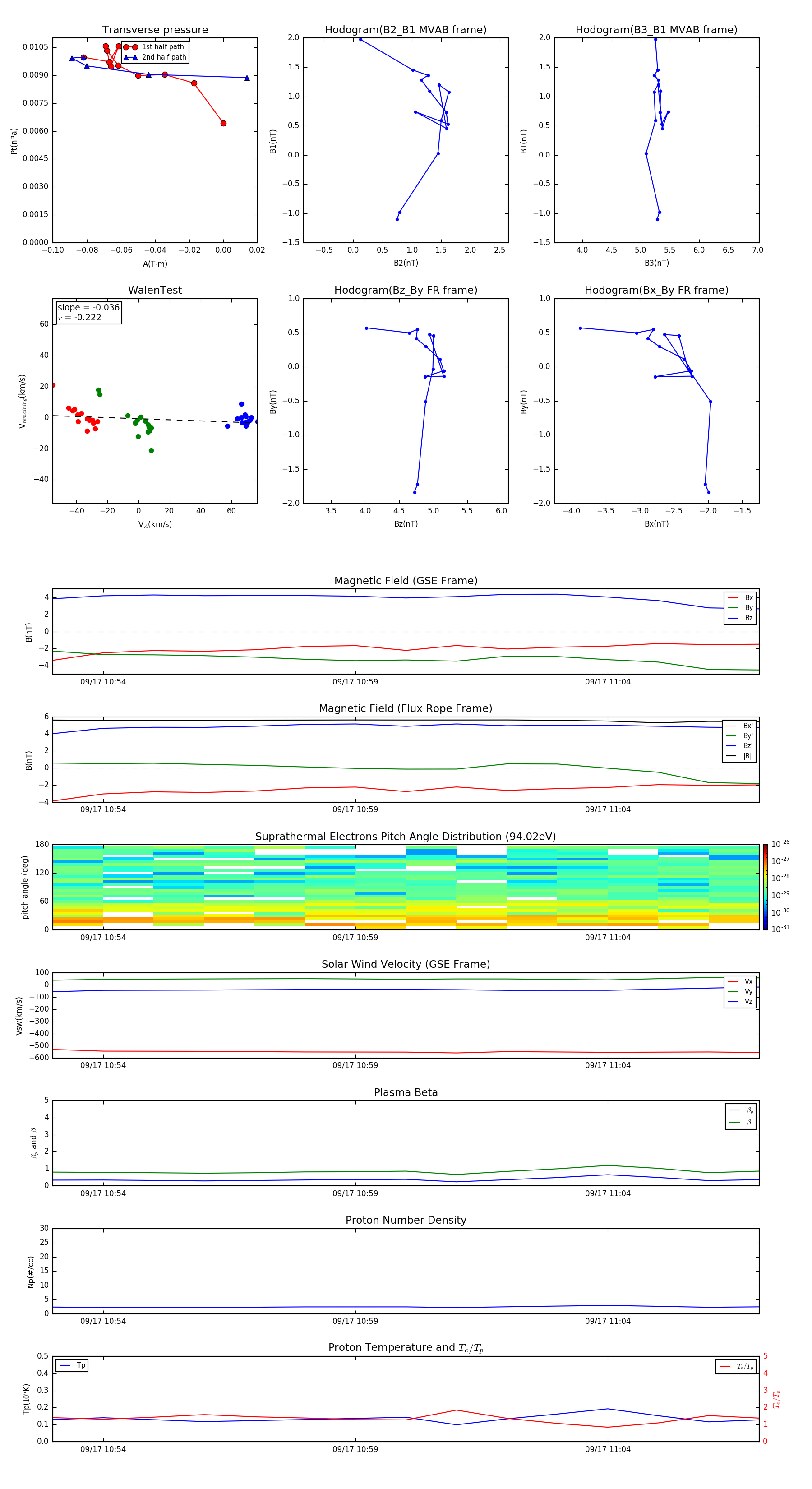Click '09/17 10:59' tick under the GSE Magnetic Field plot

pos(355,681)
